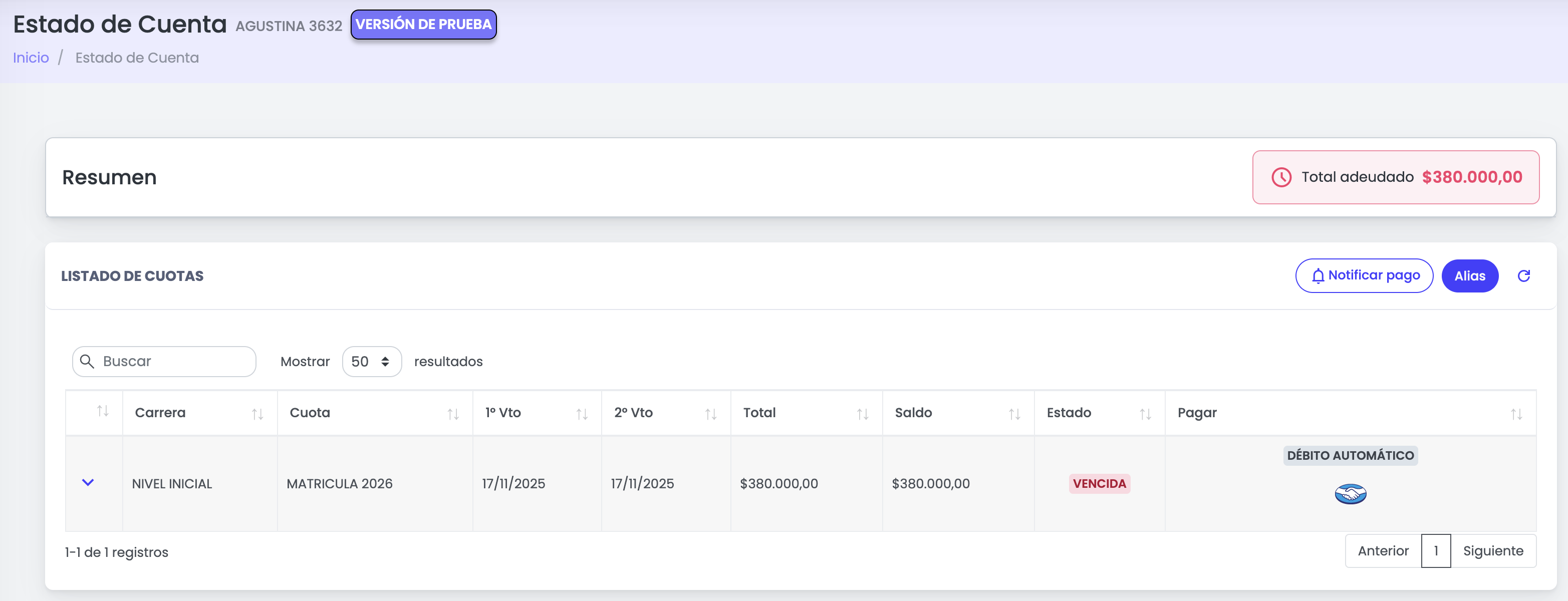Screen dimensions: 1568x601
Task: Sort by Saldo column arrows
Action: (1014, 414)
